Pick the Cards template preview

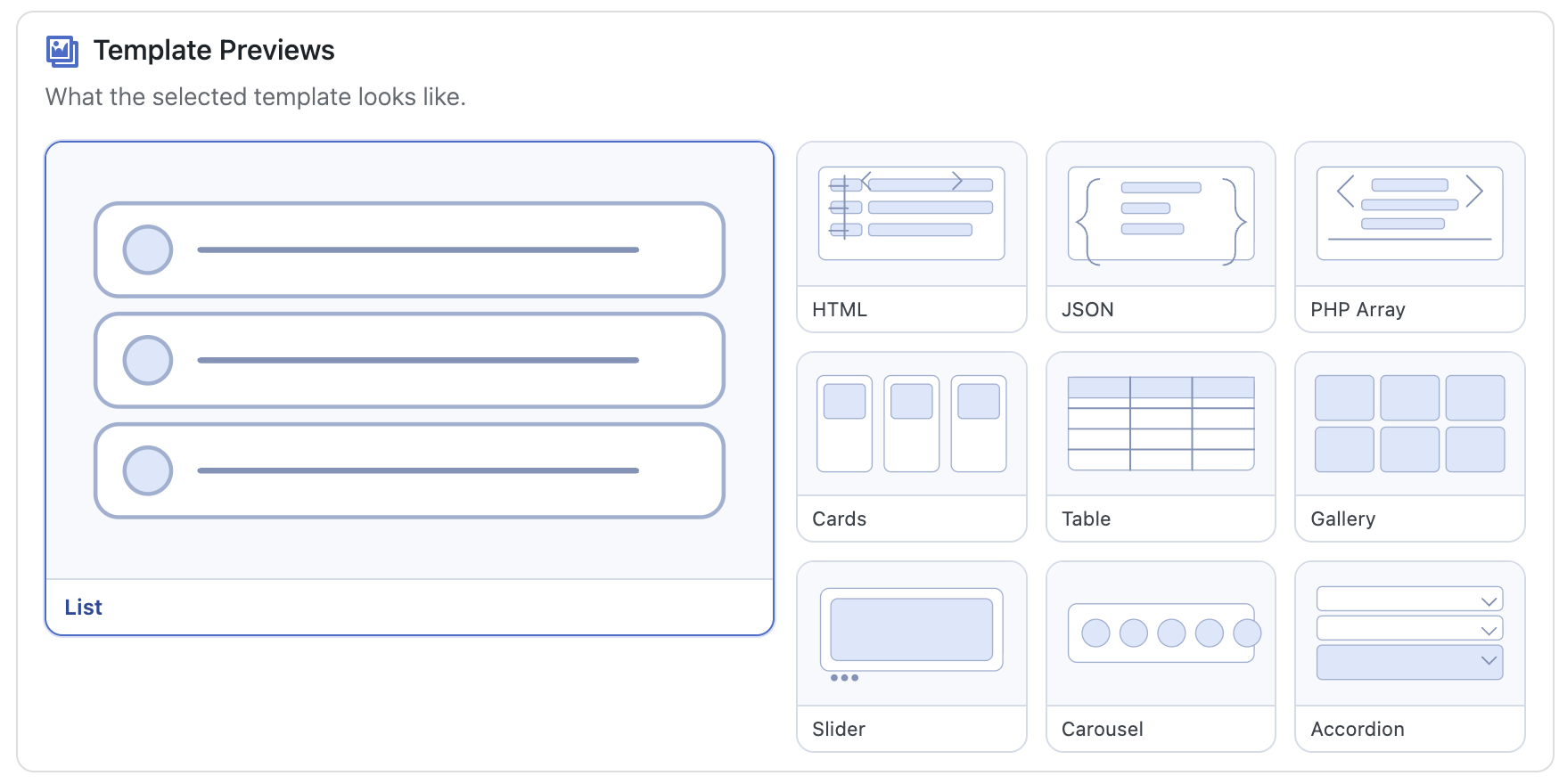[911, 446]
